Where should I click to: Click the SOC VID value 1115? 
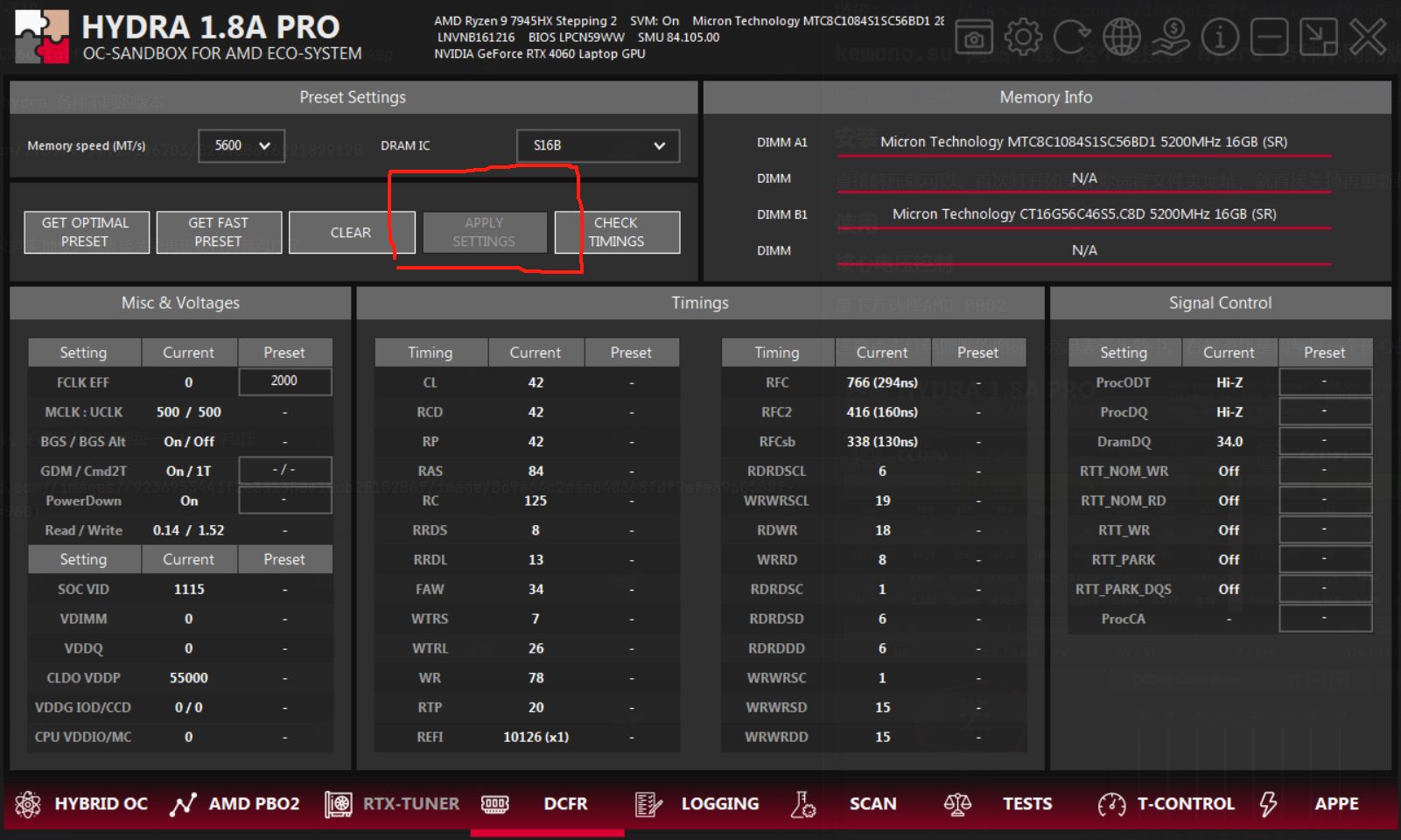189,589
